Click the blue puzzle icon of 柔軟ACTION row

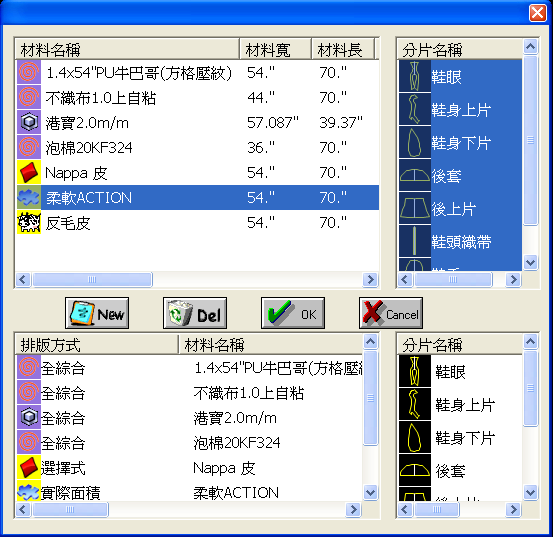tap(29, 197)
